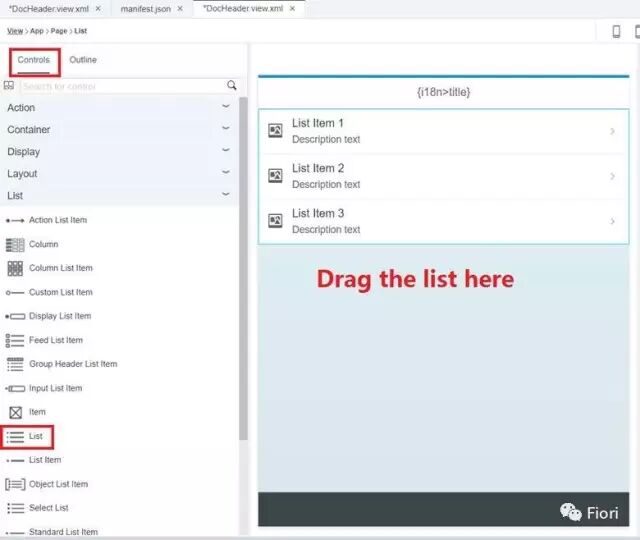Click the controls palette vertical scrollbar
The width and height of the screenshot is (640, 540).
click(x=243, y=269)
